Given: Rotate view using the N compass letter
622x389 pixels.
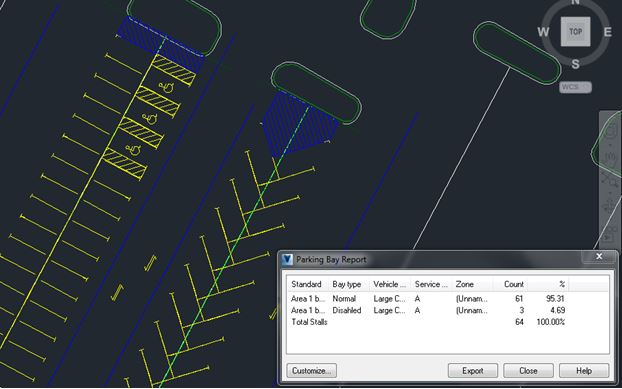Looking at the screenshot, I should (575, 2).
